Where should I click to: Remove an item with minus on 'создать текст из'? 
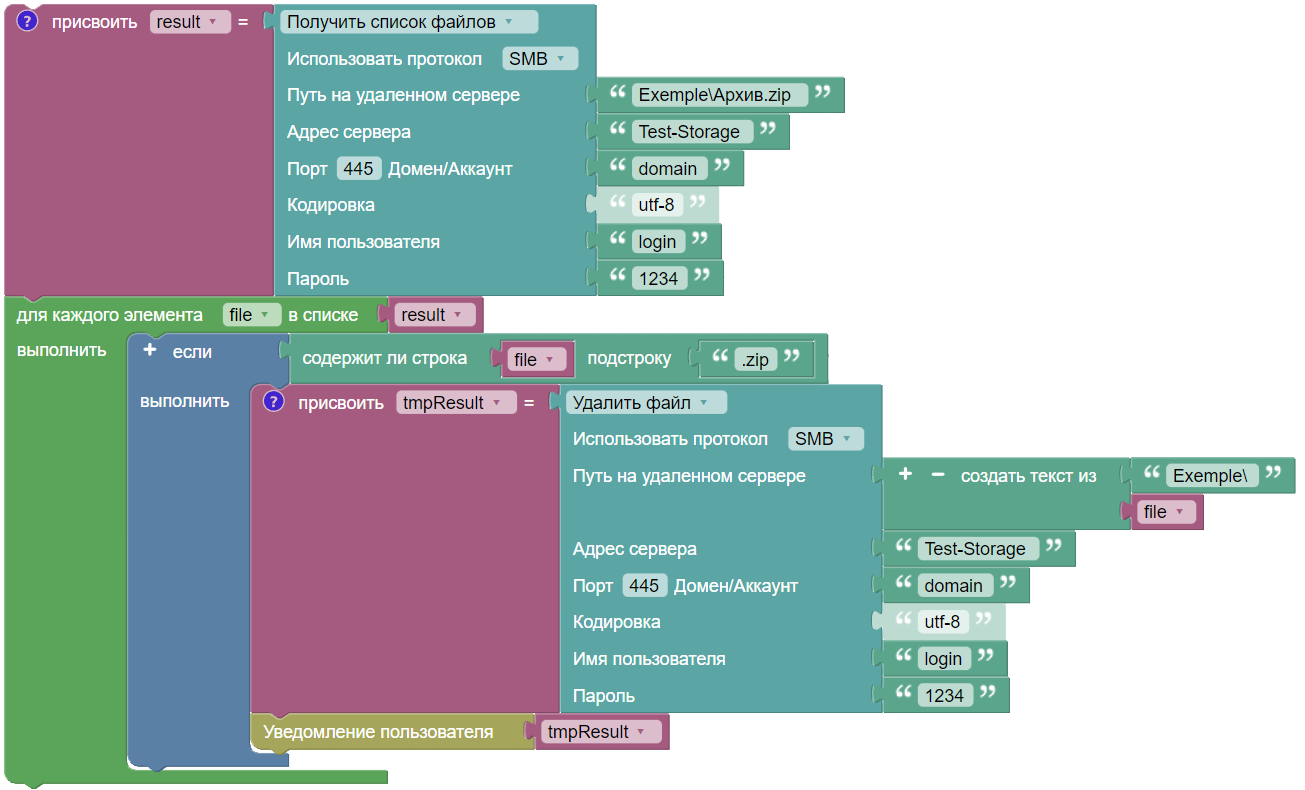click(x=938, y=475)
